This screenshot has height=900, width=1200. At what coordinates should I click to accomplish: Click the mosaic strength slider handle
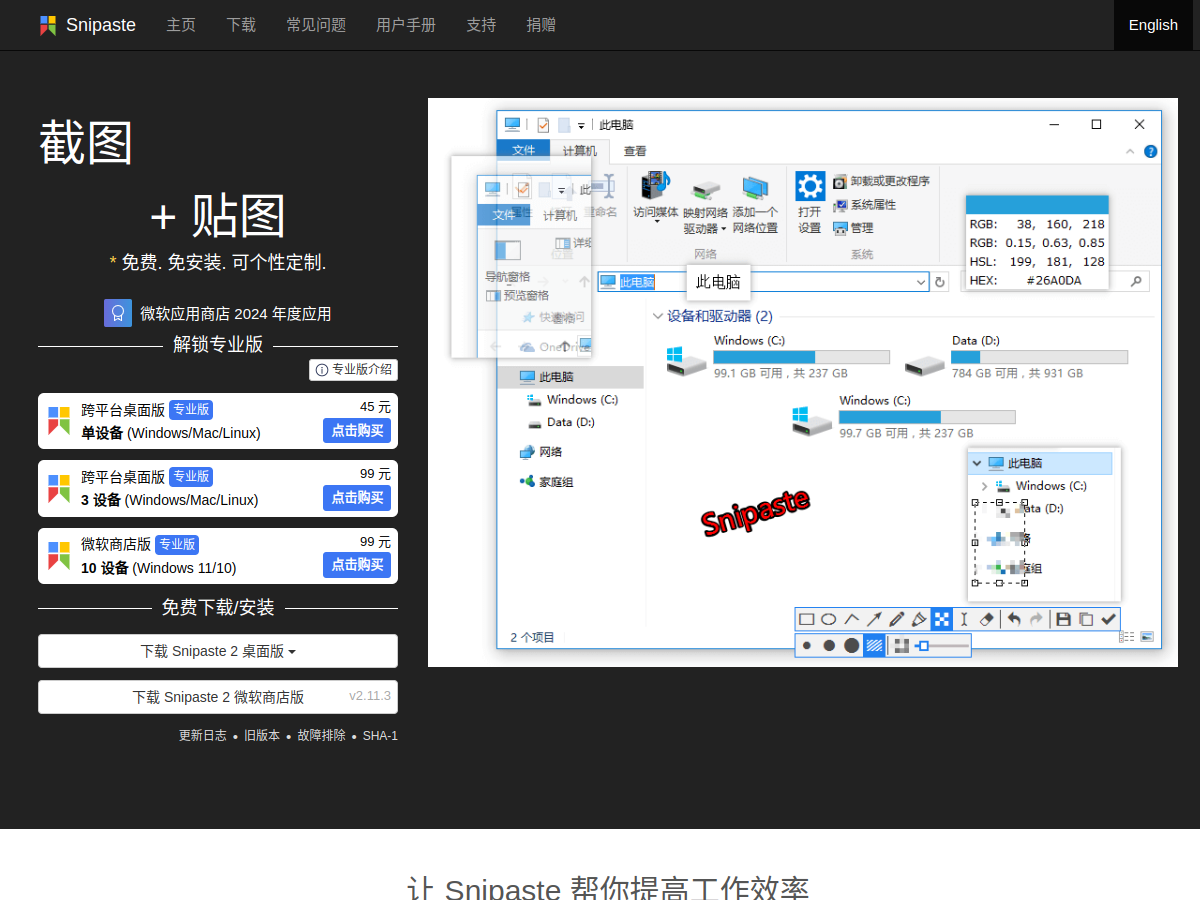[x=923, y=646]
